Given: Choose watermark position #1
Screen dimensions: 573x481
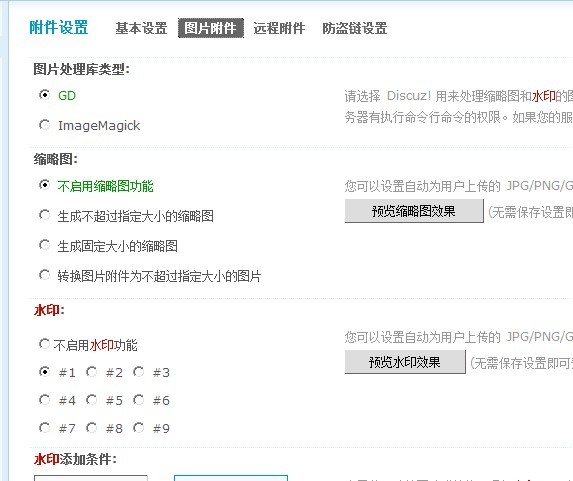Looking at the screenshot, I should (x=44, y=372).
